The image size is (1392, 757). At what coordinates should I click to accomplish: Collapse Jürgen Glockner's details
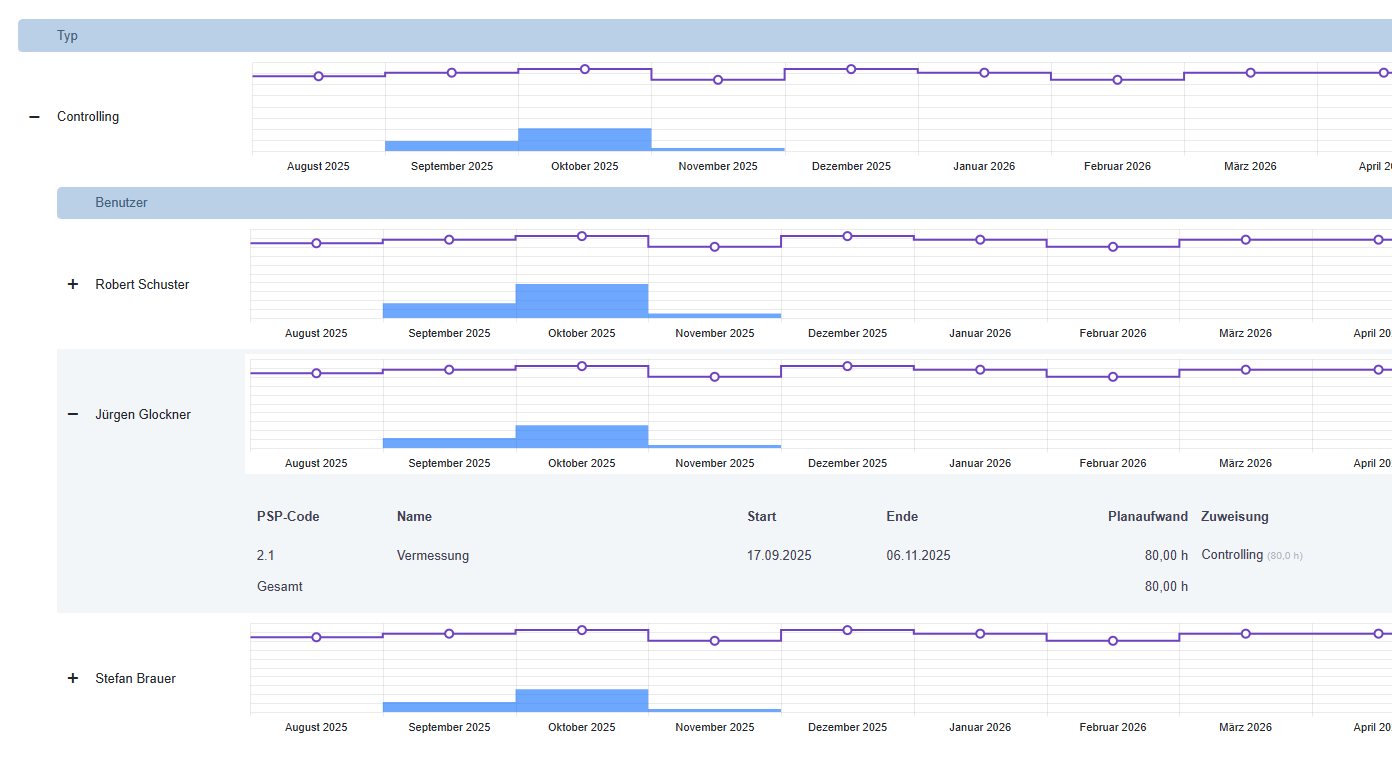(72, 415)
